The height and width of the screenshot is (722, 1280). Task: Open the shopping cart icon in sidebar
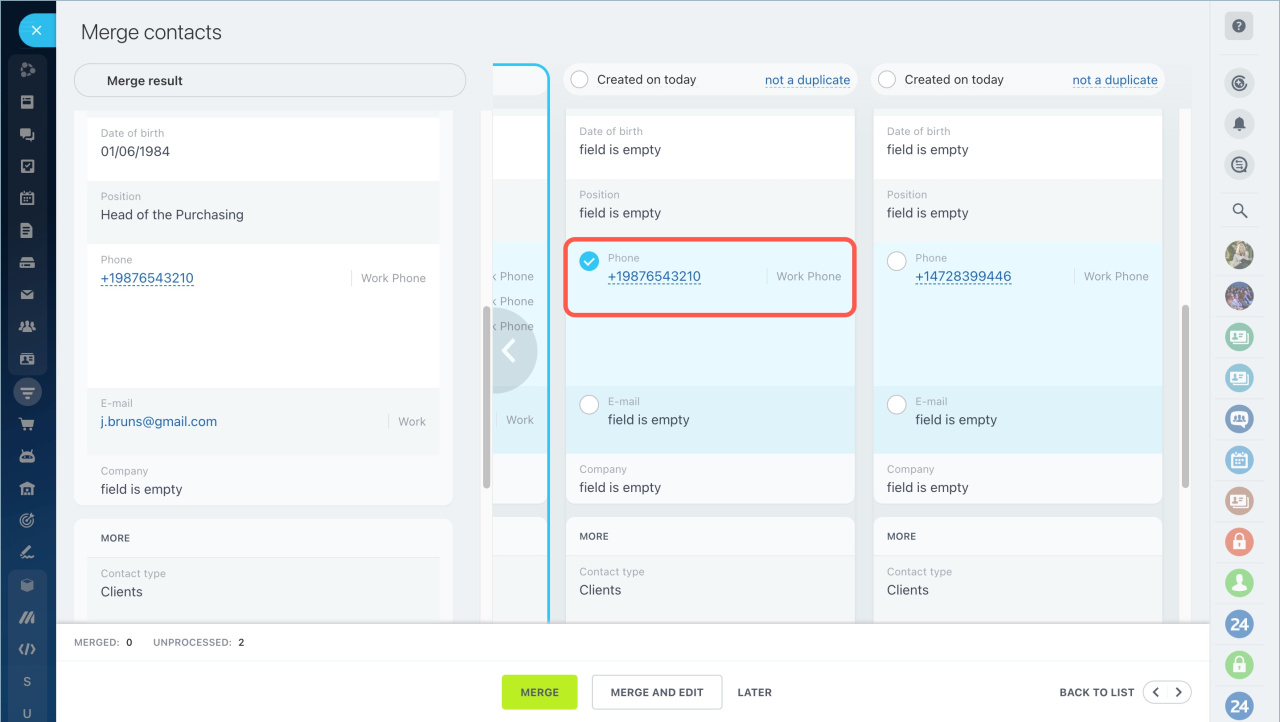click(x=27, y=424)
